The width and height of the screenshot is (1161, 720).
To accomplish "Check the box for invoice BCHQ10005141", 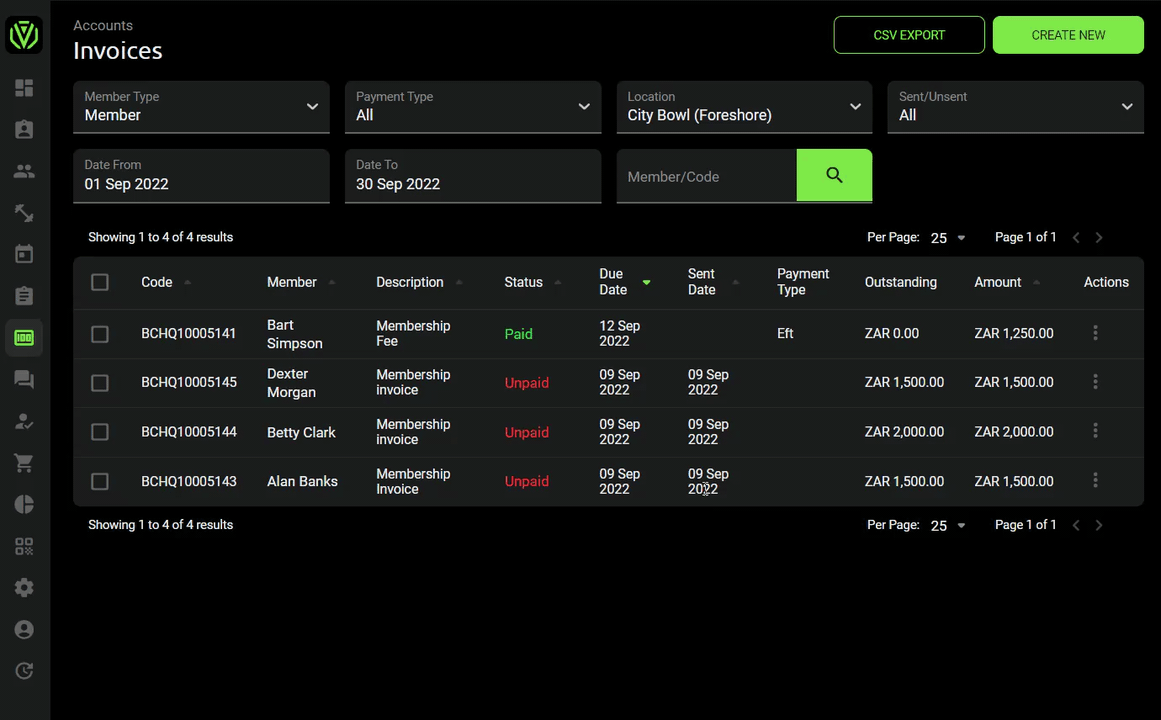I will pyautogui.click(x=100, y=334).
